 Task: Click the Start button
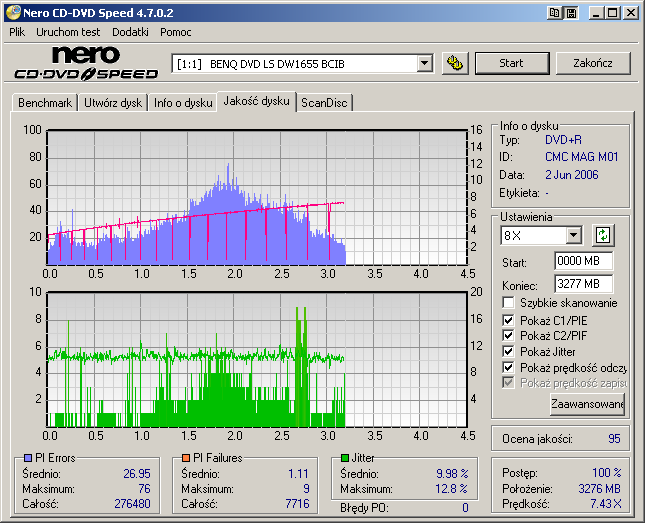(x=512, y=63)
